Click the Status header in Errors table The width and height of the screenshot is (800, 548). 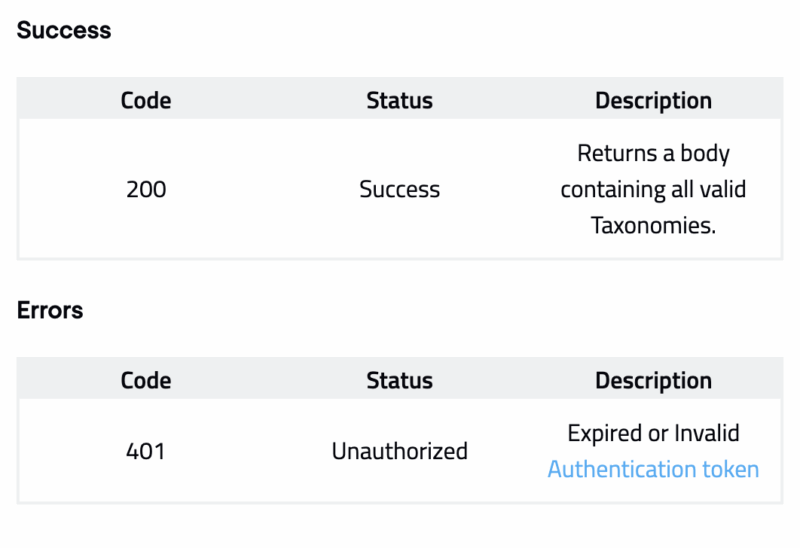tap(399, 380)
